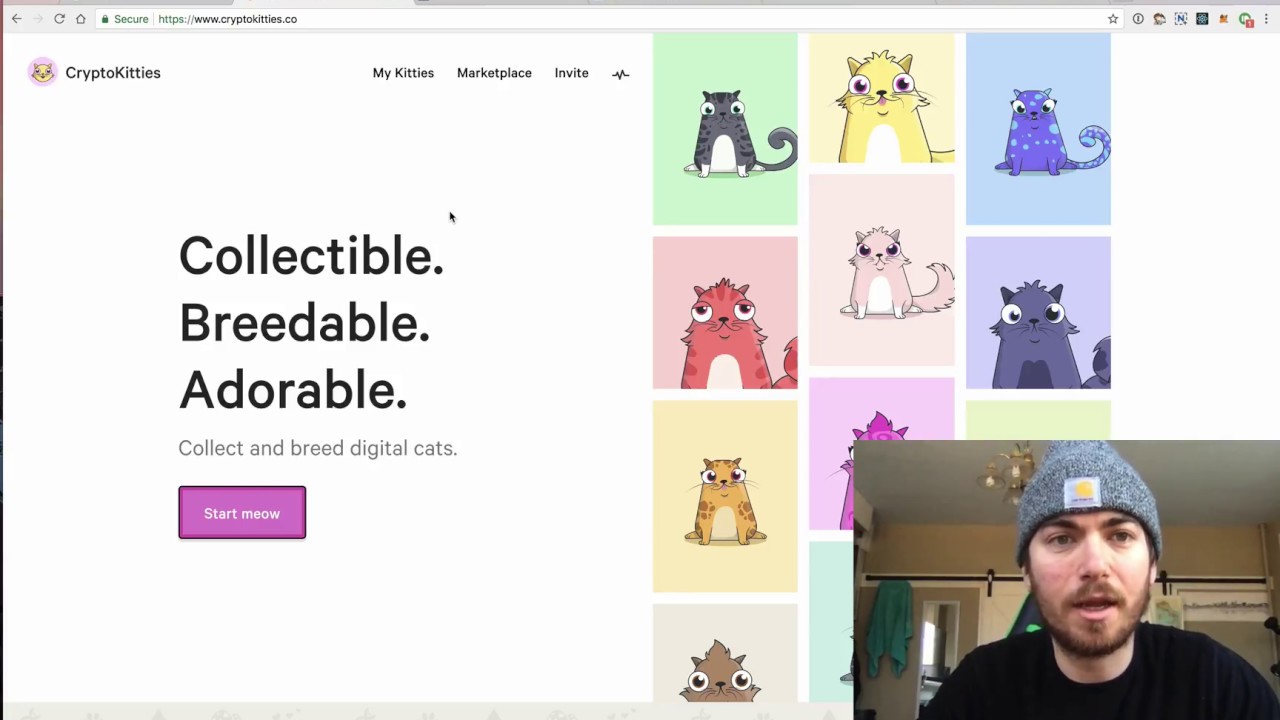The width and height of the screenshot is (1280, 720).
Task: Reload the page with refresh icon
Action: point(59,19)
